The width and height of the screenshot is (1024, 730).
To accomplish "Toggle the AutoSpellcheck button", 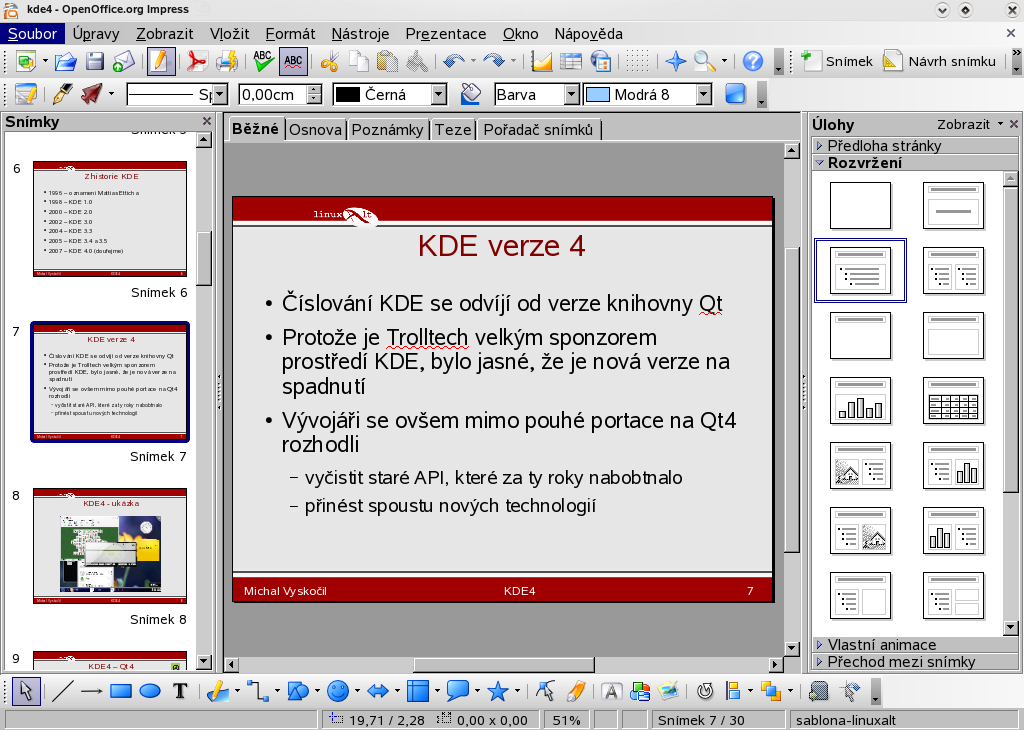I will pyautogui.click(x=293, y=61).
